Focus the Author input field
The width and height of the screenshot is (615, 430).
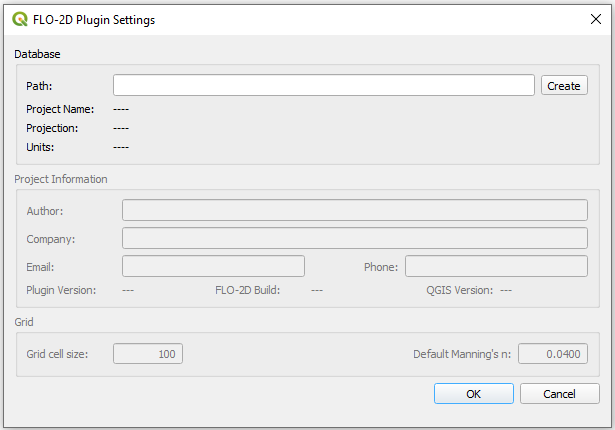click(354, 210)
